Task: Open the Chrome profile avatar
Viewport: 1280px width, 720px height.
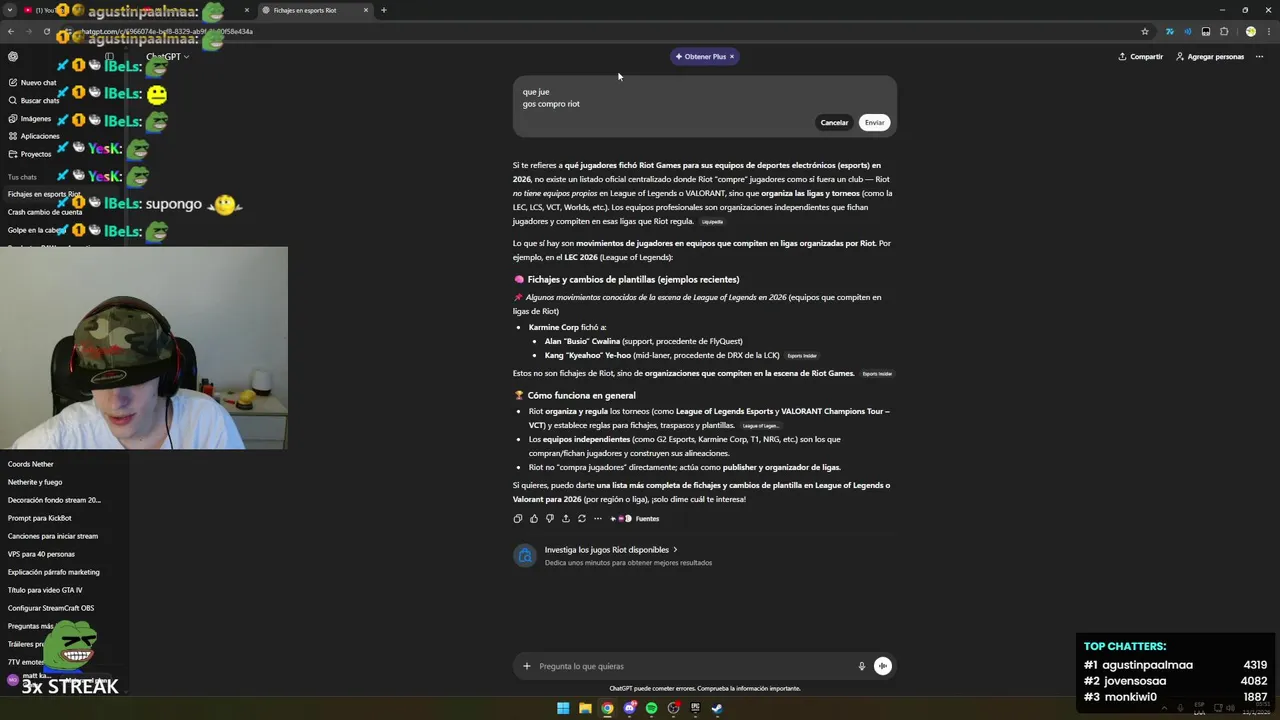Action: click(1250, 31)
